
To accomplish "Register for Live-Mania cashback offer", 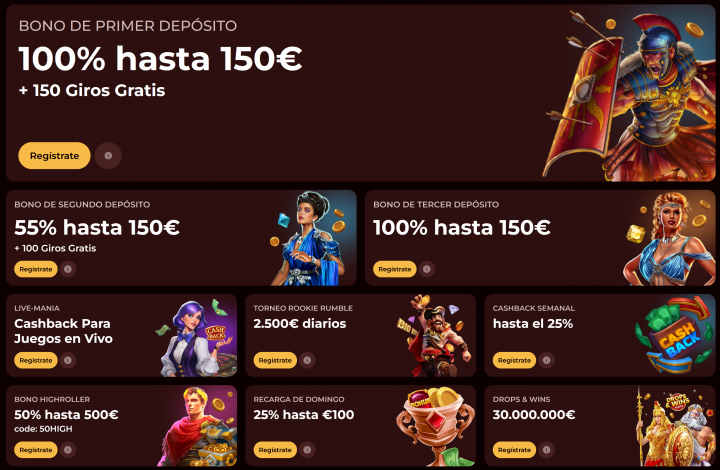I will (36, 360).
